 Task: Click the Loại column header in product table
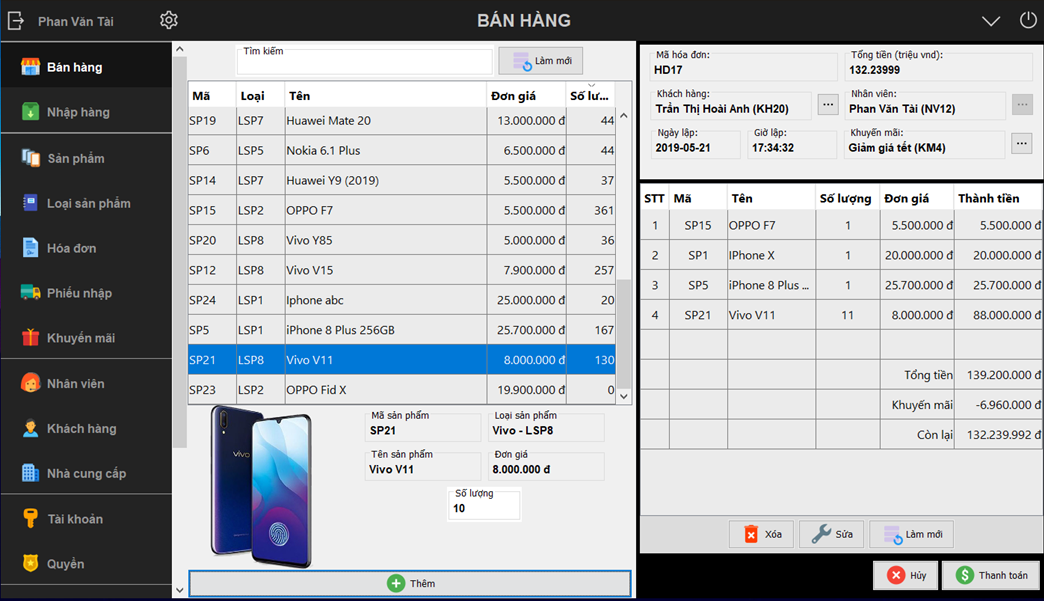click(x=260, y=96)
